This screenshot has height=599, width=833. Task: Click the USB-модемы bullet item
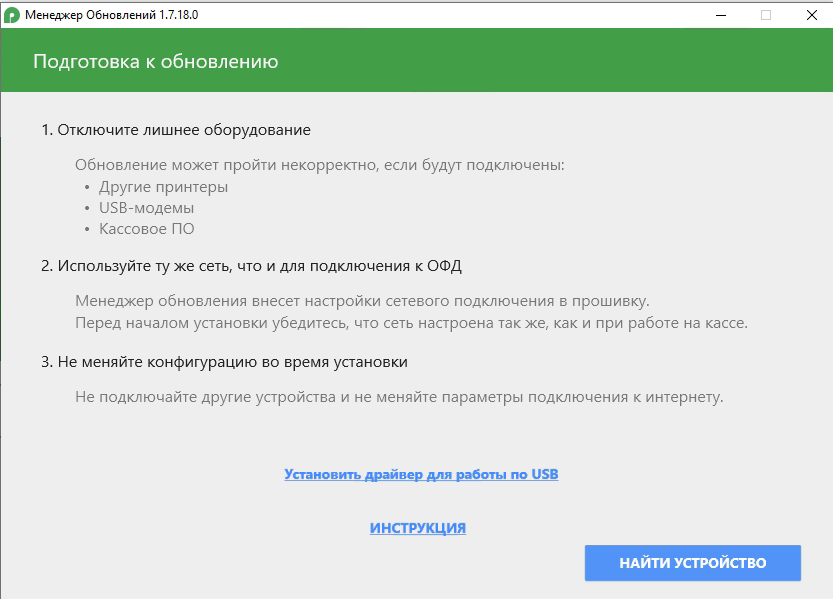146,208
